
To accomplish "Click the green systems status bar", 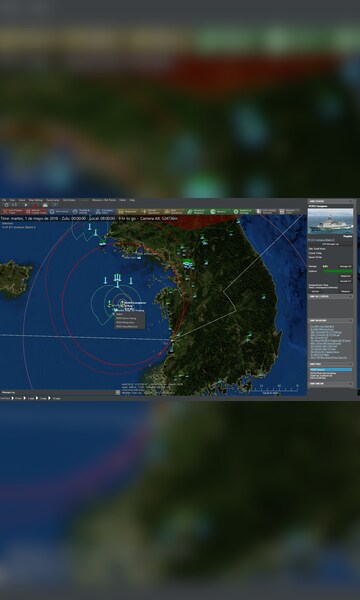I will pyautogui.click(x=338, y=271).
